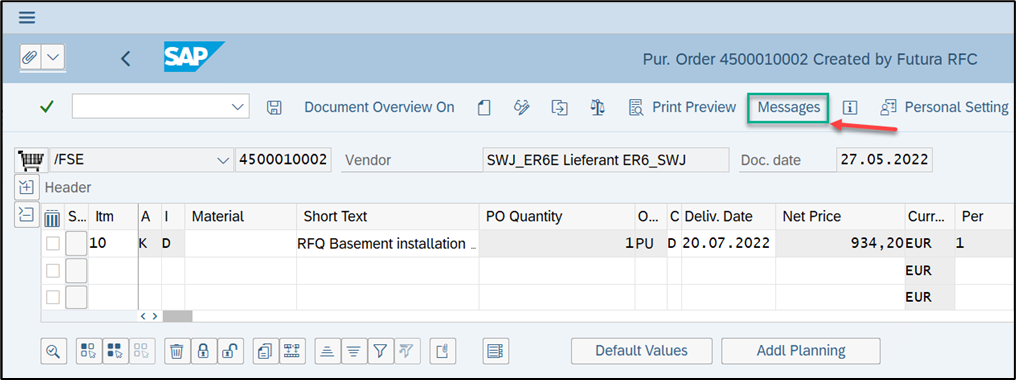The width and height of the screenshot is (1016, 380).
Task: Open the Messages menu item
Action: 789,107
